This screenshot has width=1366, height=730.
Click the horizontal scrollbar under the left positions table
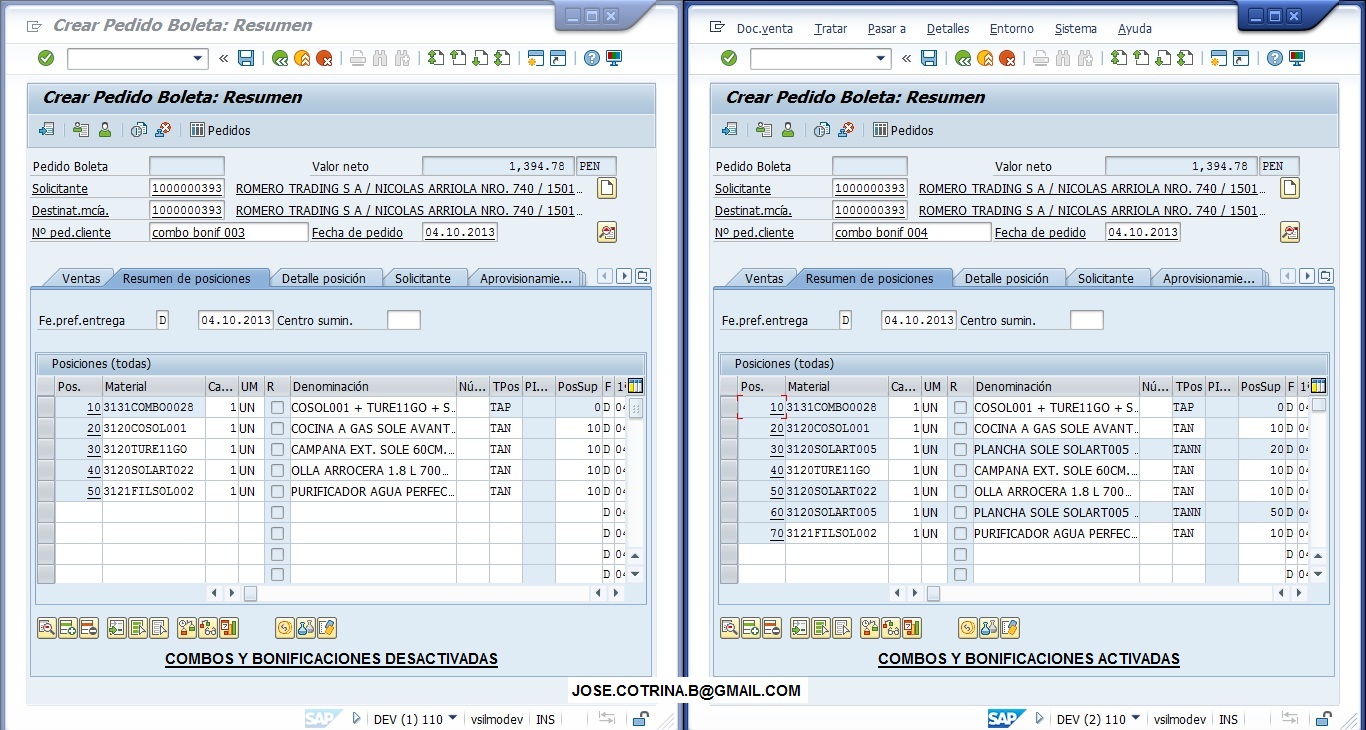[x=420, y=593]
